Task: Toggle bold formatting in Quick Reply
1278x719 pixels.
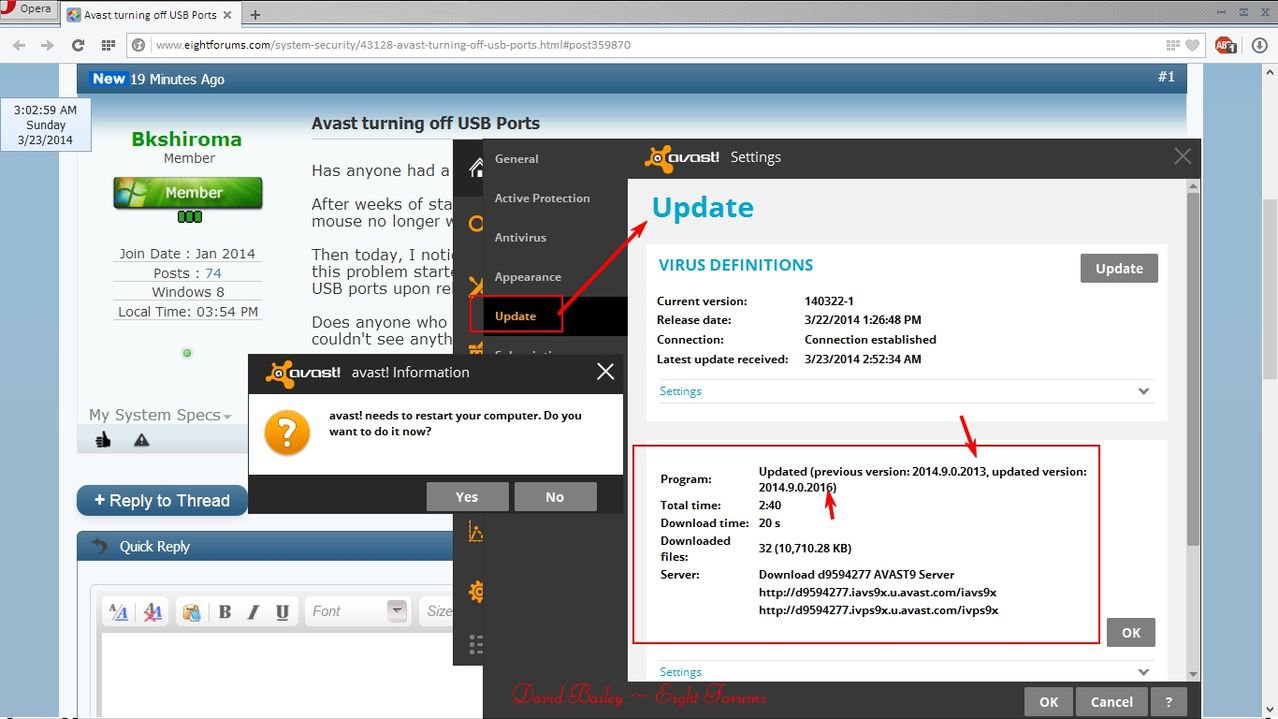Action: pyautogui.click(x=225, y=612)
